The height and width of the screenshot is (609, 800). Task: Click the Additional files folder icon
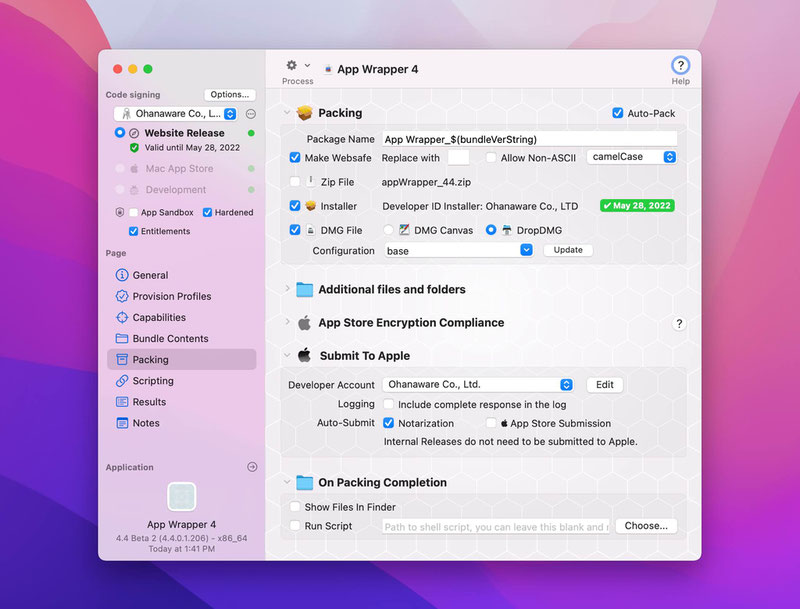click(305, 289)
